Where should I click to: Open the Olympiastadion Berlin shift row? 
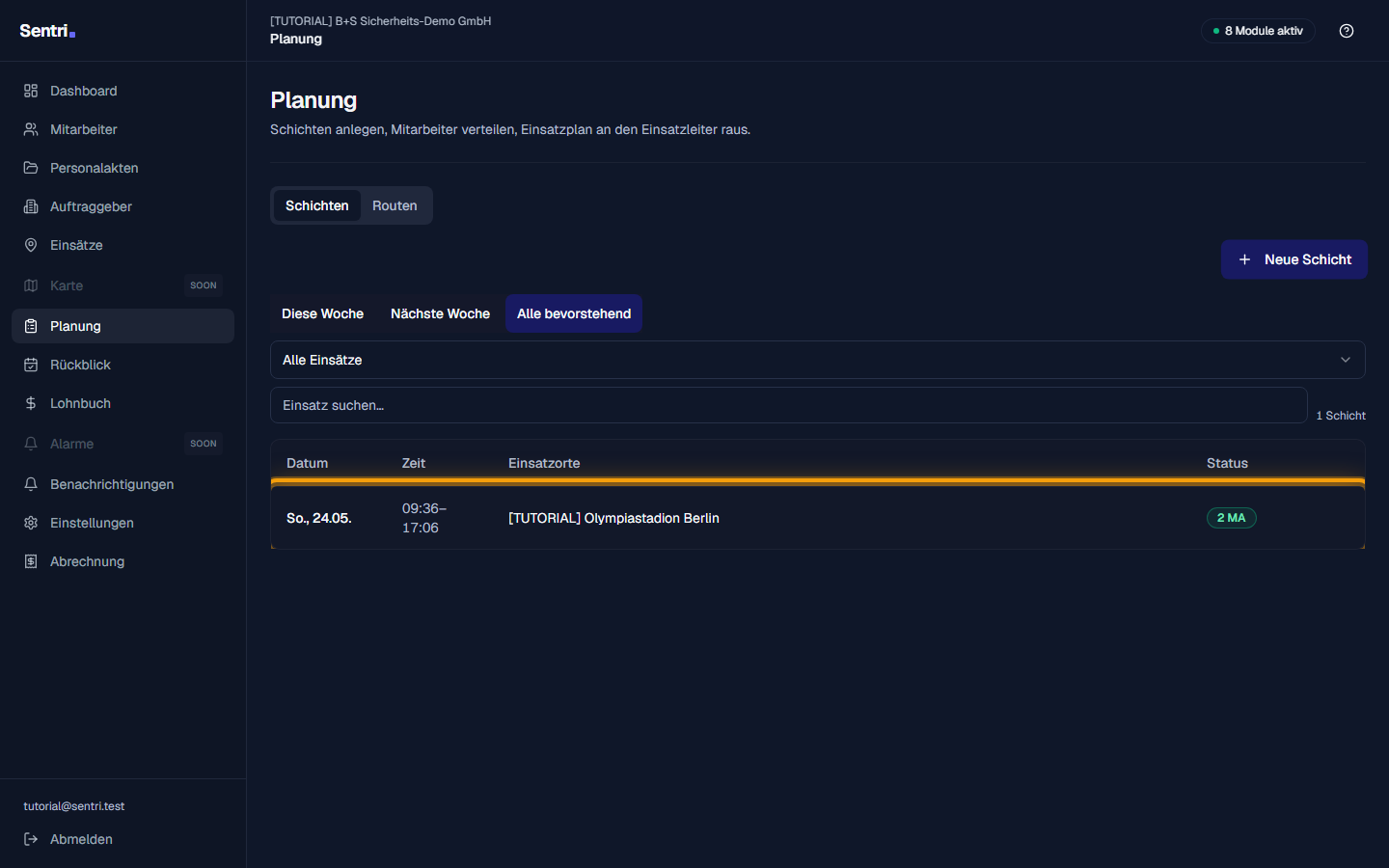pyautogui.click(x=818, y=518)
